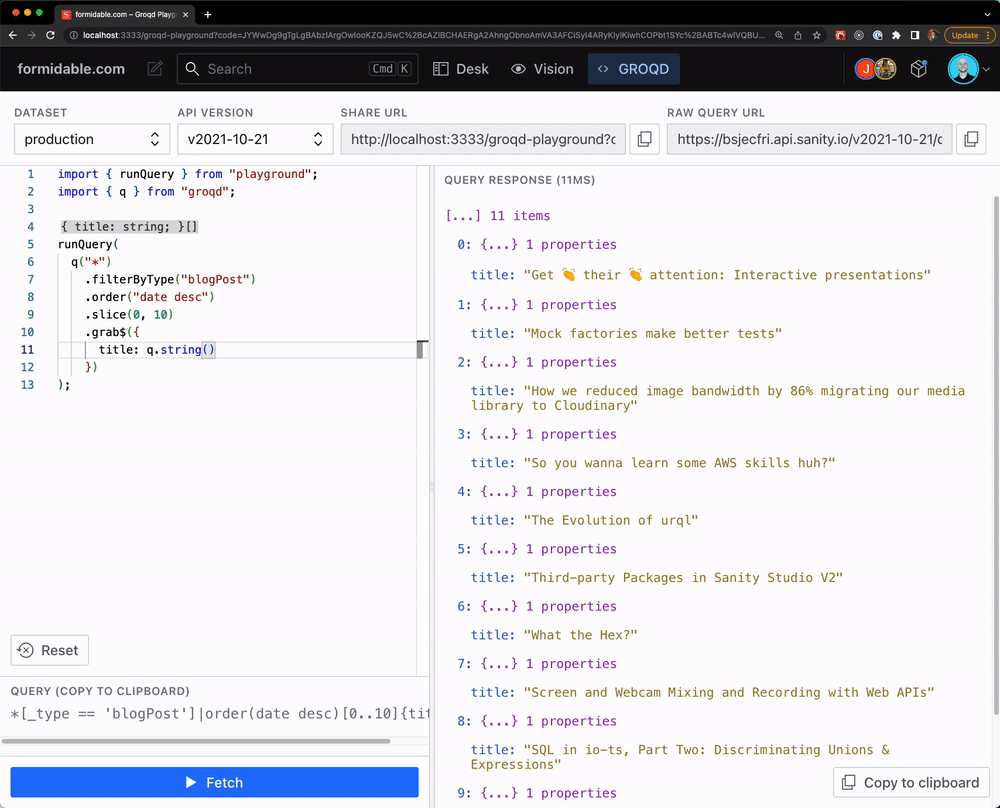The image size is (1000, 808).
Task: Click the orange J user avatar
Action: point(865,69)
